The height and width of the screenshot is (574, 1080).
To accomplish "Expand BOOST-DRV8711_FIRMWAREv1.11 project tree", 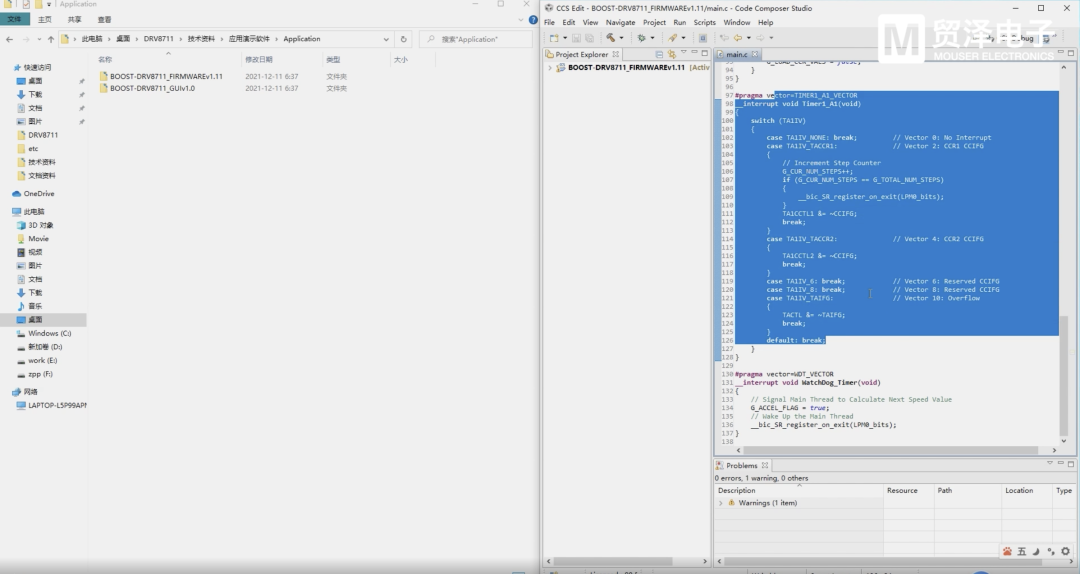I will (550, 68).
